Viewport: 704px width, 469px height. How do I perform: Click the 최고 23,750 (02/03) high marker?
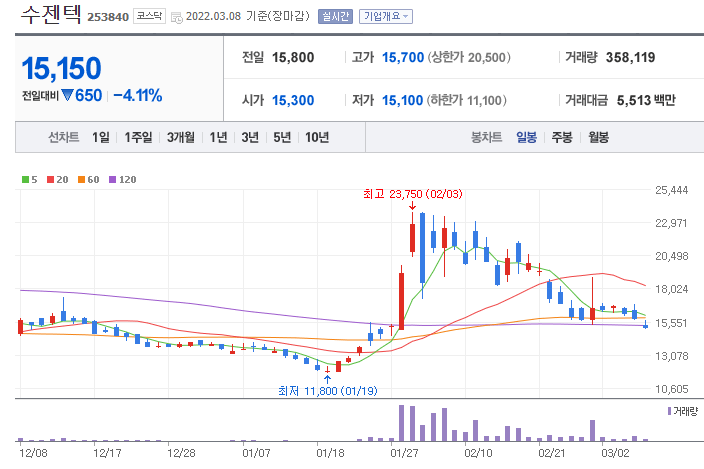(413, 194)
